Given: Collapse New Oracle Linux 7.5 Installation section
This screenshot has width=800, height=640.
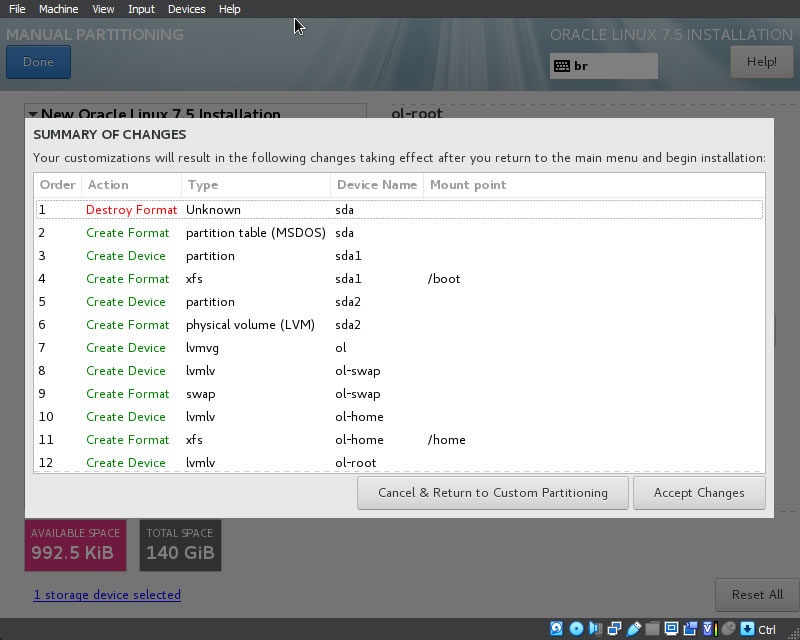Looking at the screenshot, I should [34, 113].
